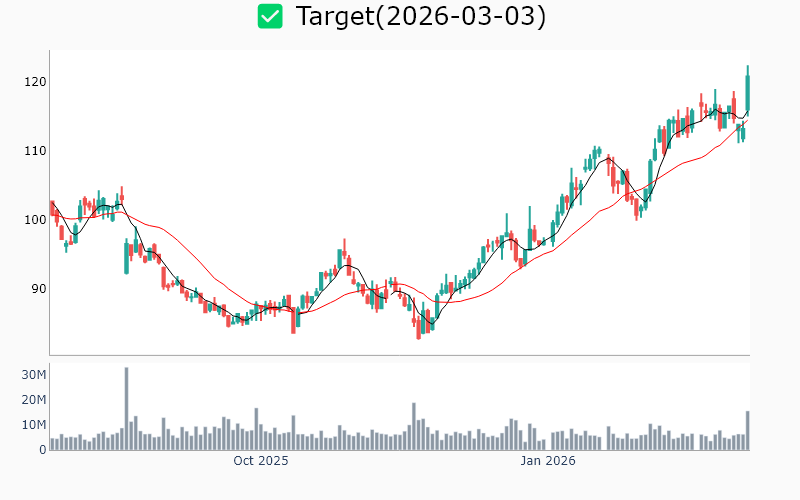Click the 100 price axis label

(x=34, y=219)
